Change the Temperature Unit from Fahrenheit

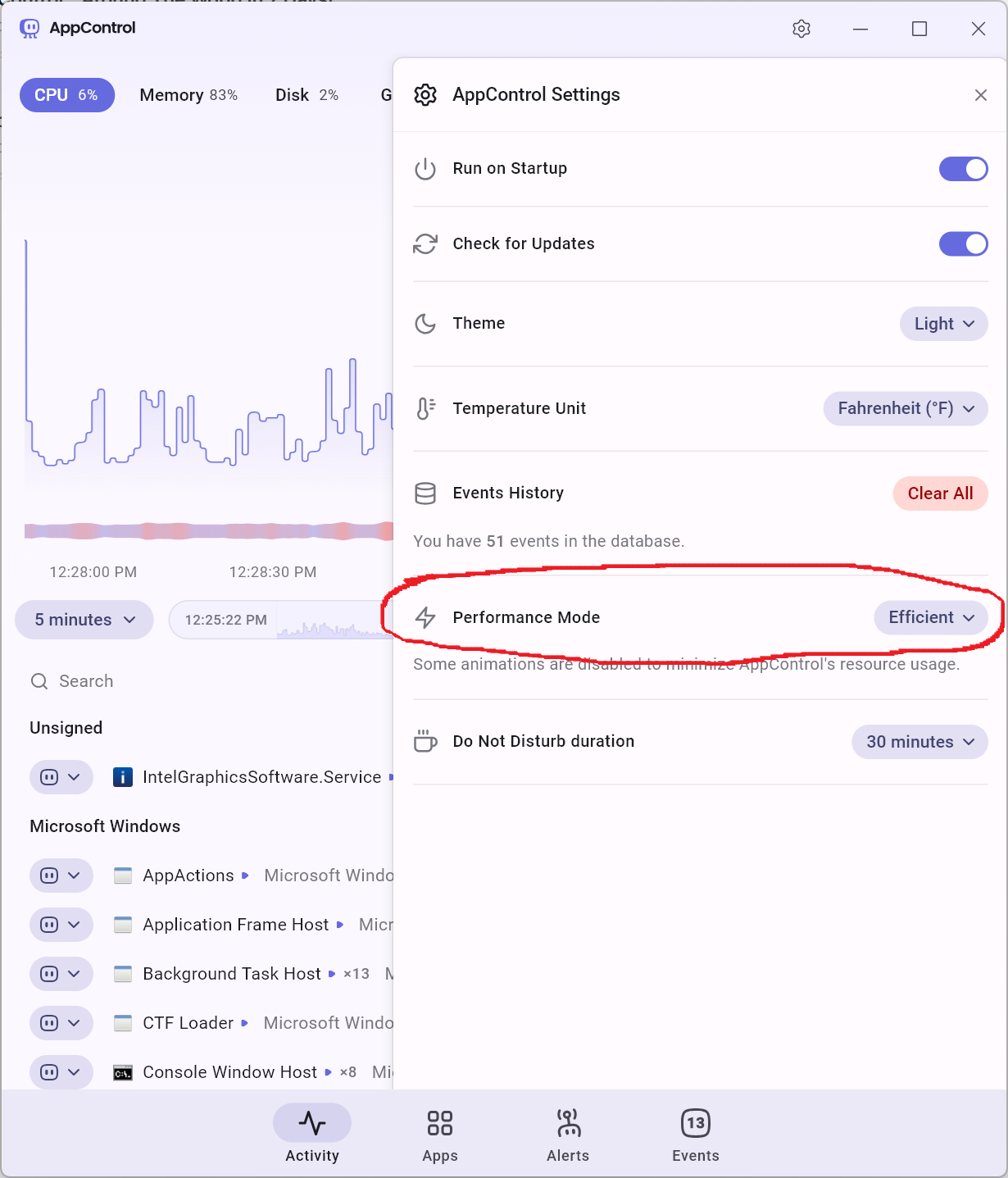click(x=905, y=408)
